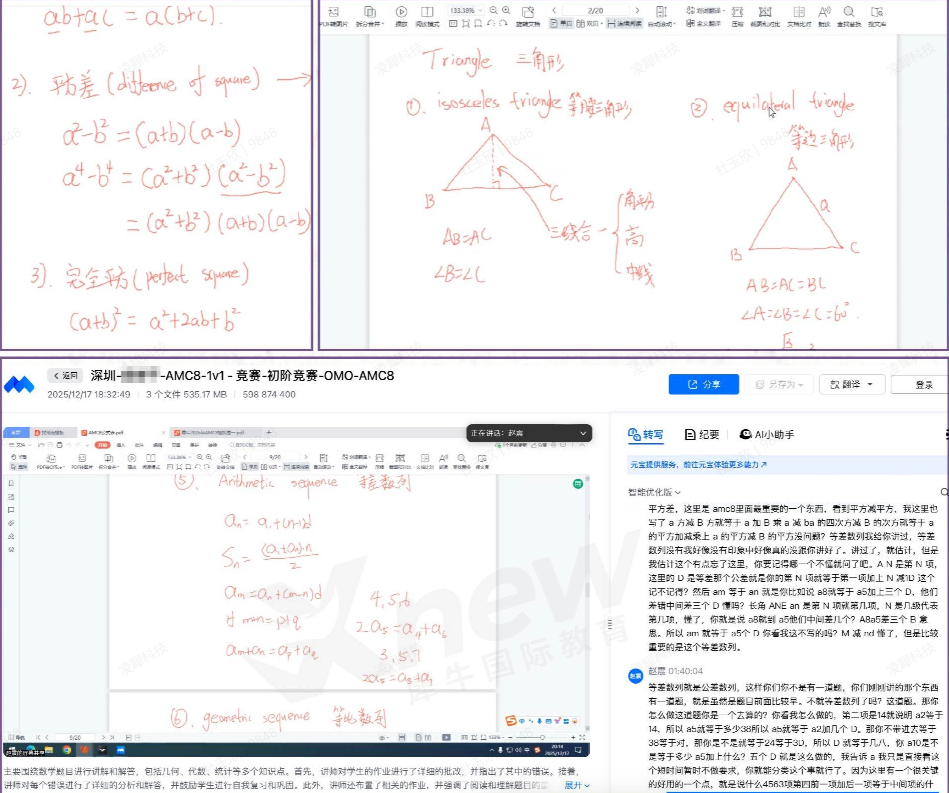Follow the 元宝提供服务 link
Image resolution: width=949 pixels, height=793 pixels.
point(698,465)
